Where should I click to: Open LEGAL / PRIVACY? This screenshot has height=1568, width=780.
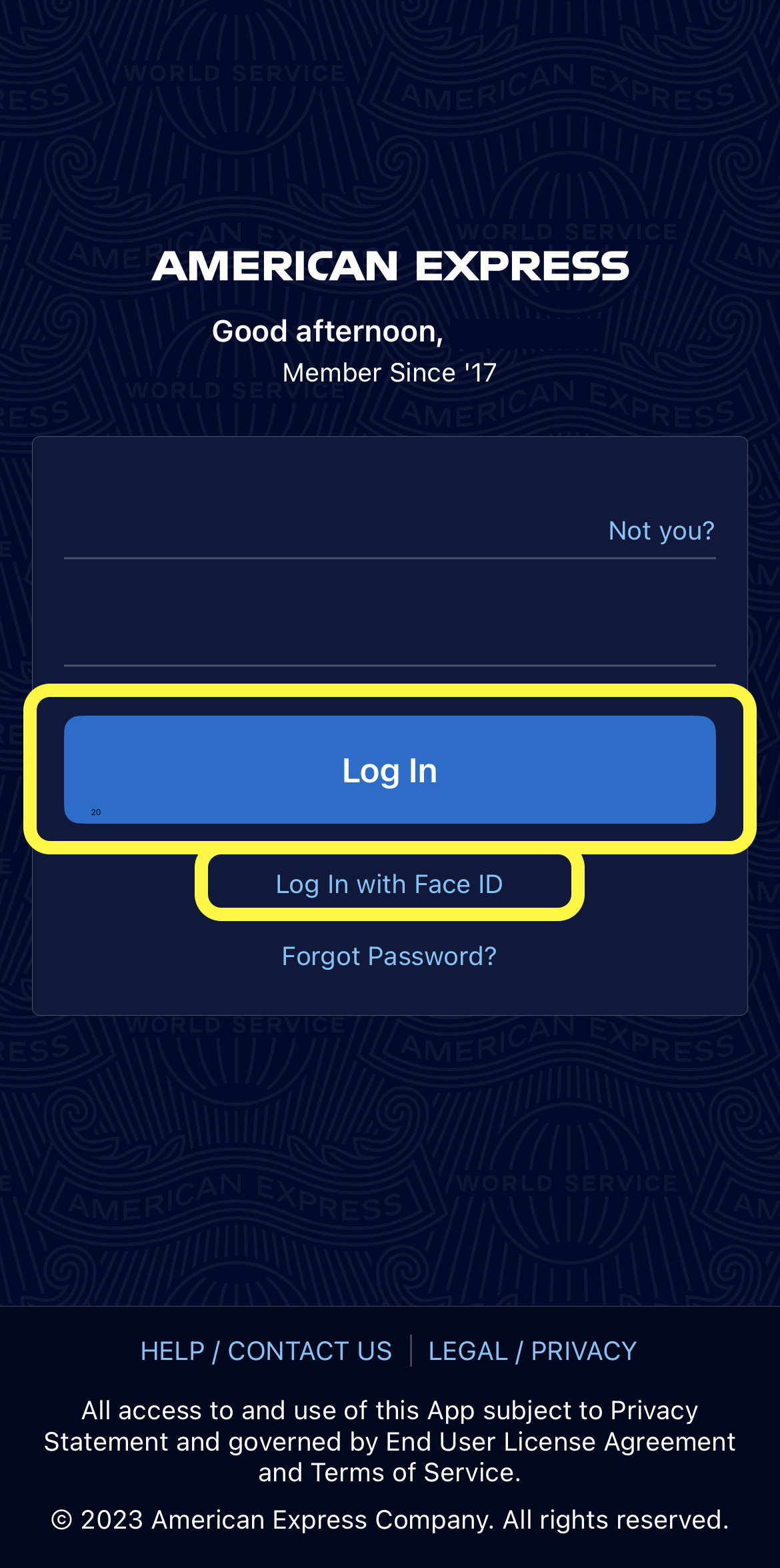(533, 1351)
